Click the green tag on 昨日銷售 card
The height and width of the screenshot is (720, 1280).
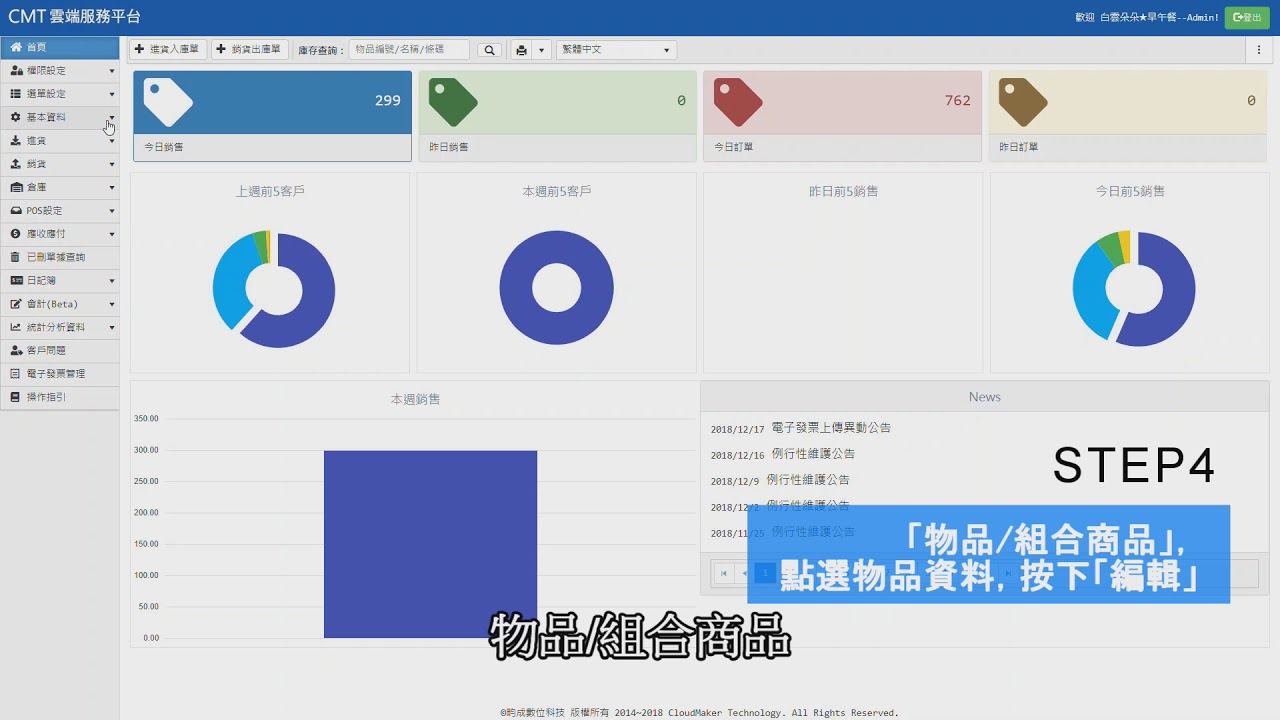click(453, 101)
